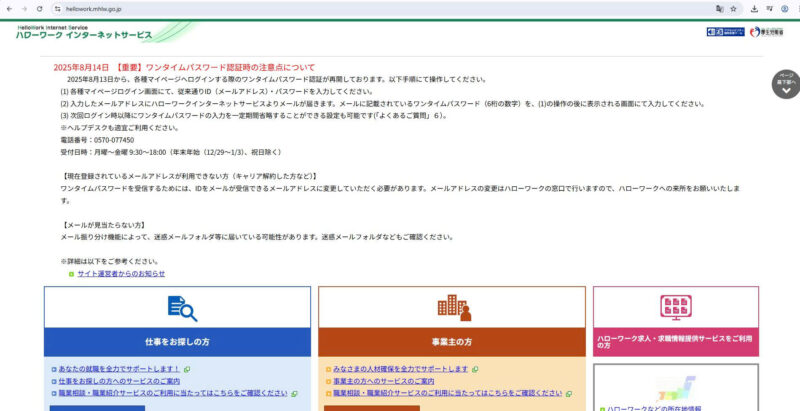The width and height of the screenshot is (800, 411).
Task: Open the 仕事をお探しの方へのサービスのご案内 link
Action: point(119,381)
